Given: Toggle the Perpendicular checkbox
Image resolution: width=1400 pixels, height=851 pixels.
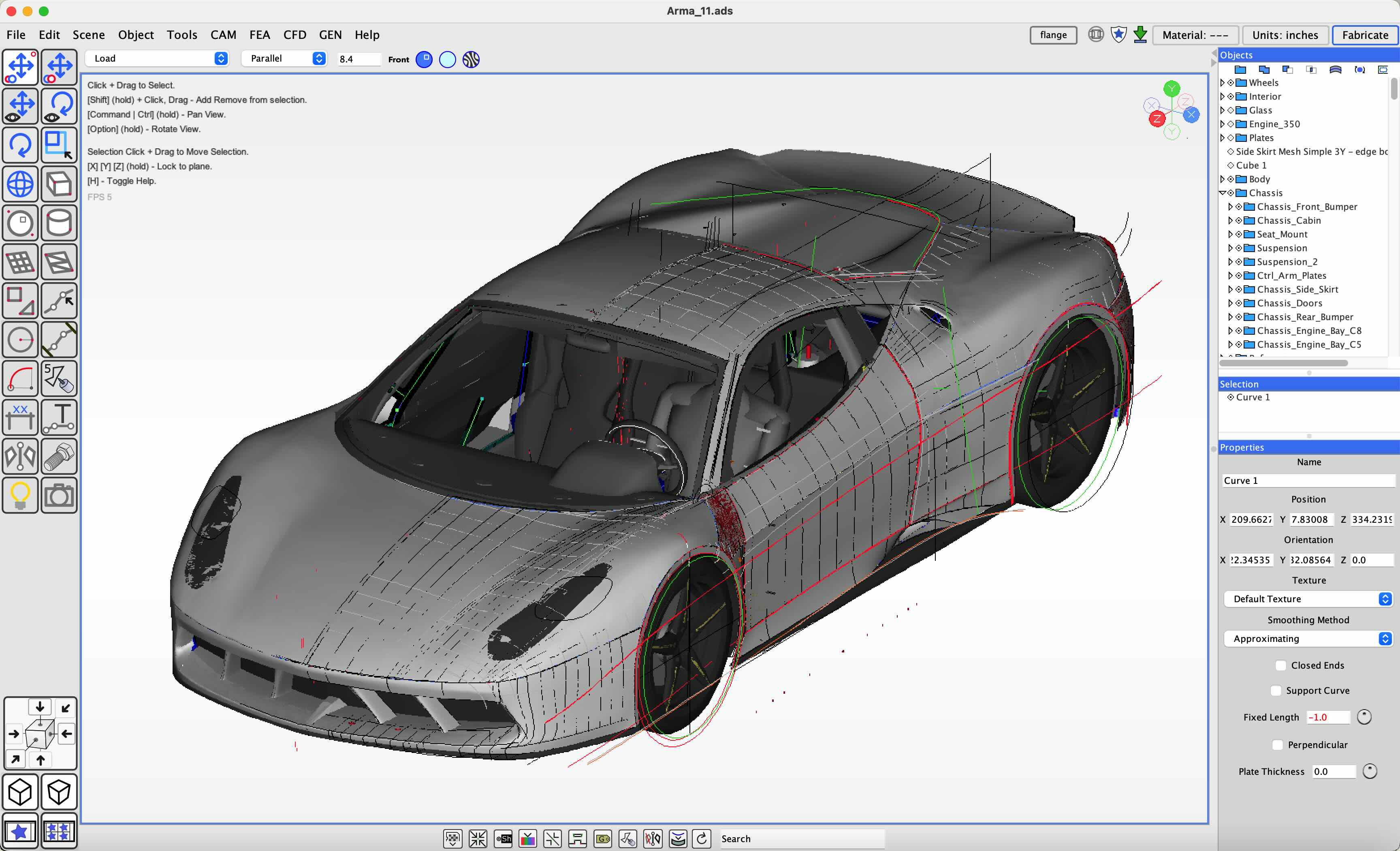Looking at the screenshot, I should 1278,745.
